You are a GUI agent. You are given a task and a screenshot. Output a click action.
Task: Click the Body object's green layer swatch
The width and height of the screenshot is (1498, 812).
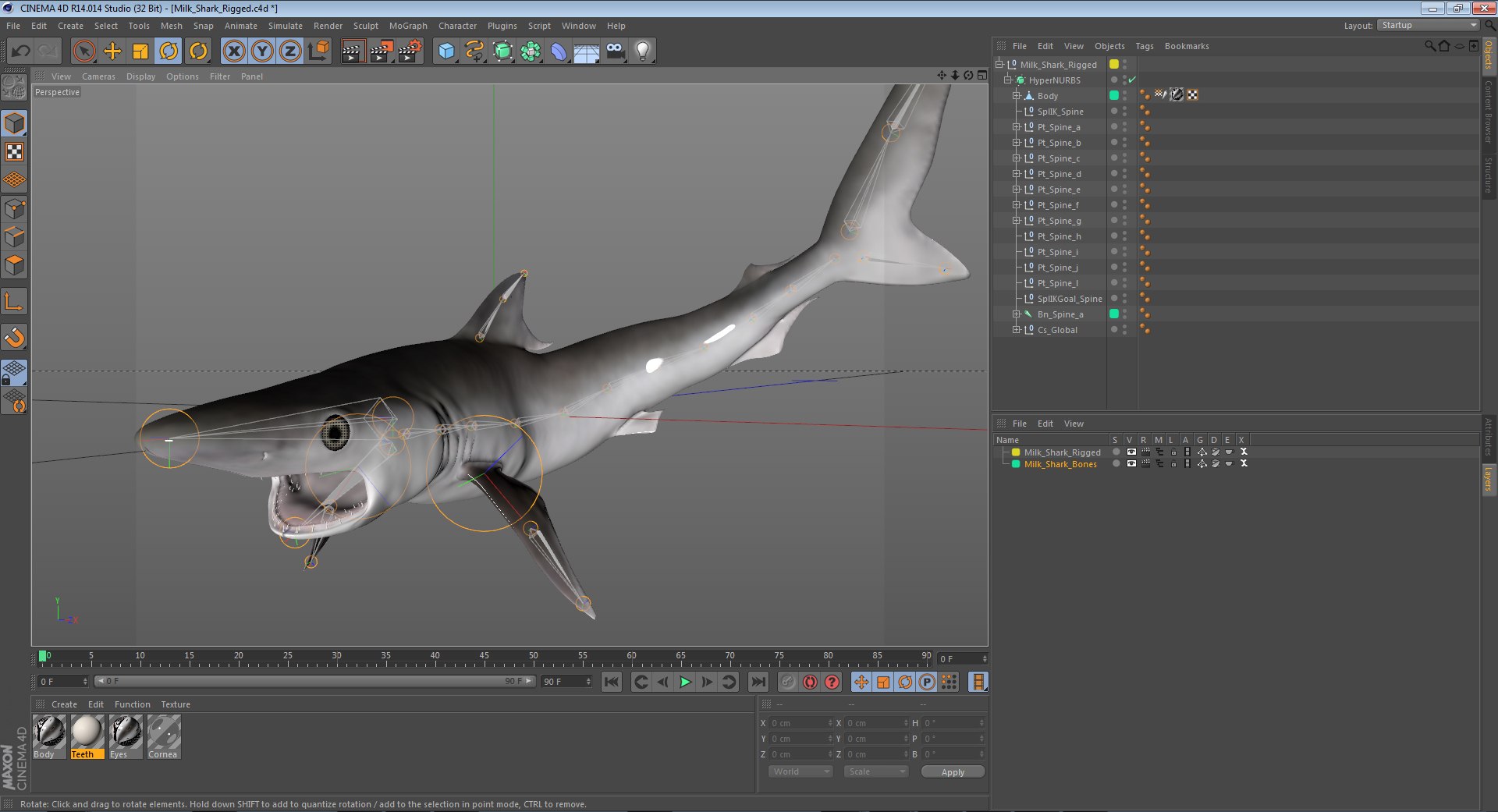click(1114, 95)
